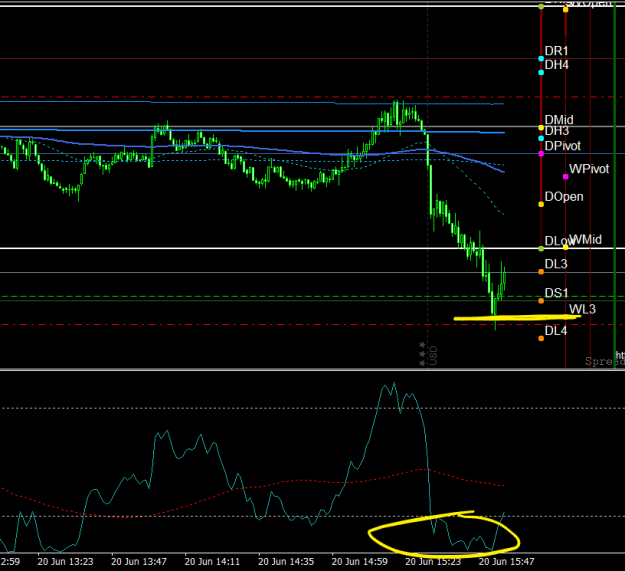Click the orange marker dot beside DL4
The image size is (625, 571).
coord(541,338)
